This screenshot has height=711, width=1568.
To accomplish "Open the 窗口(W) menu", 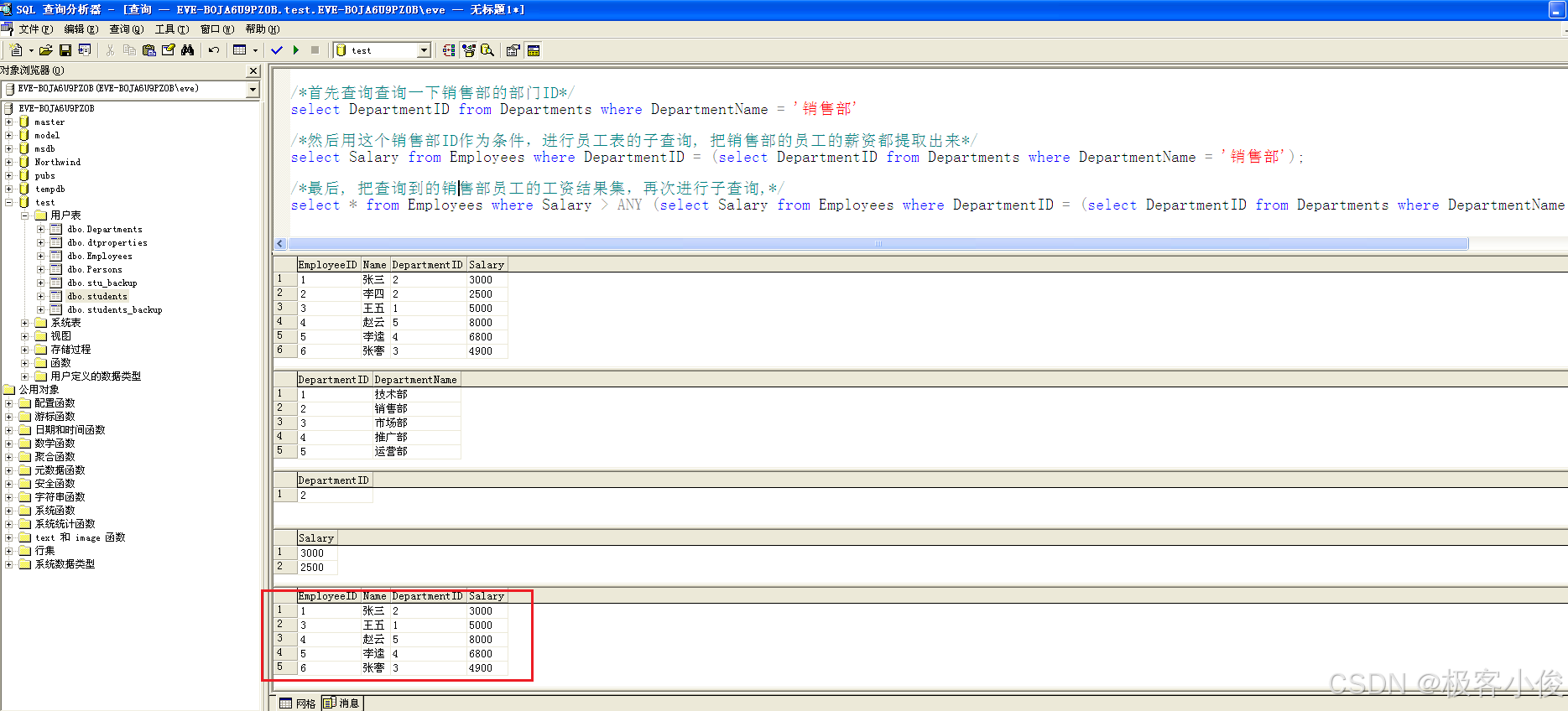I will (x=217, y=29).
